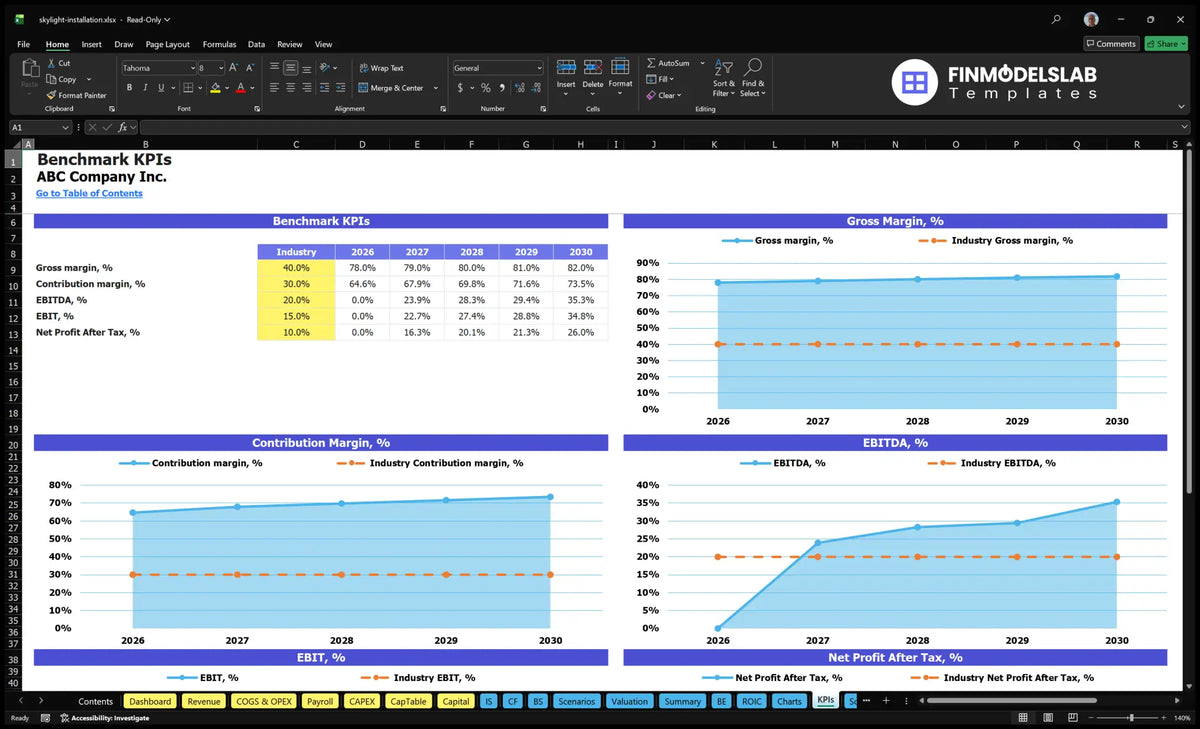Click the Insert Function fx icon
Image resolution: width=1200 pixels, height=729 pixels.
coord(122,127)
